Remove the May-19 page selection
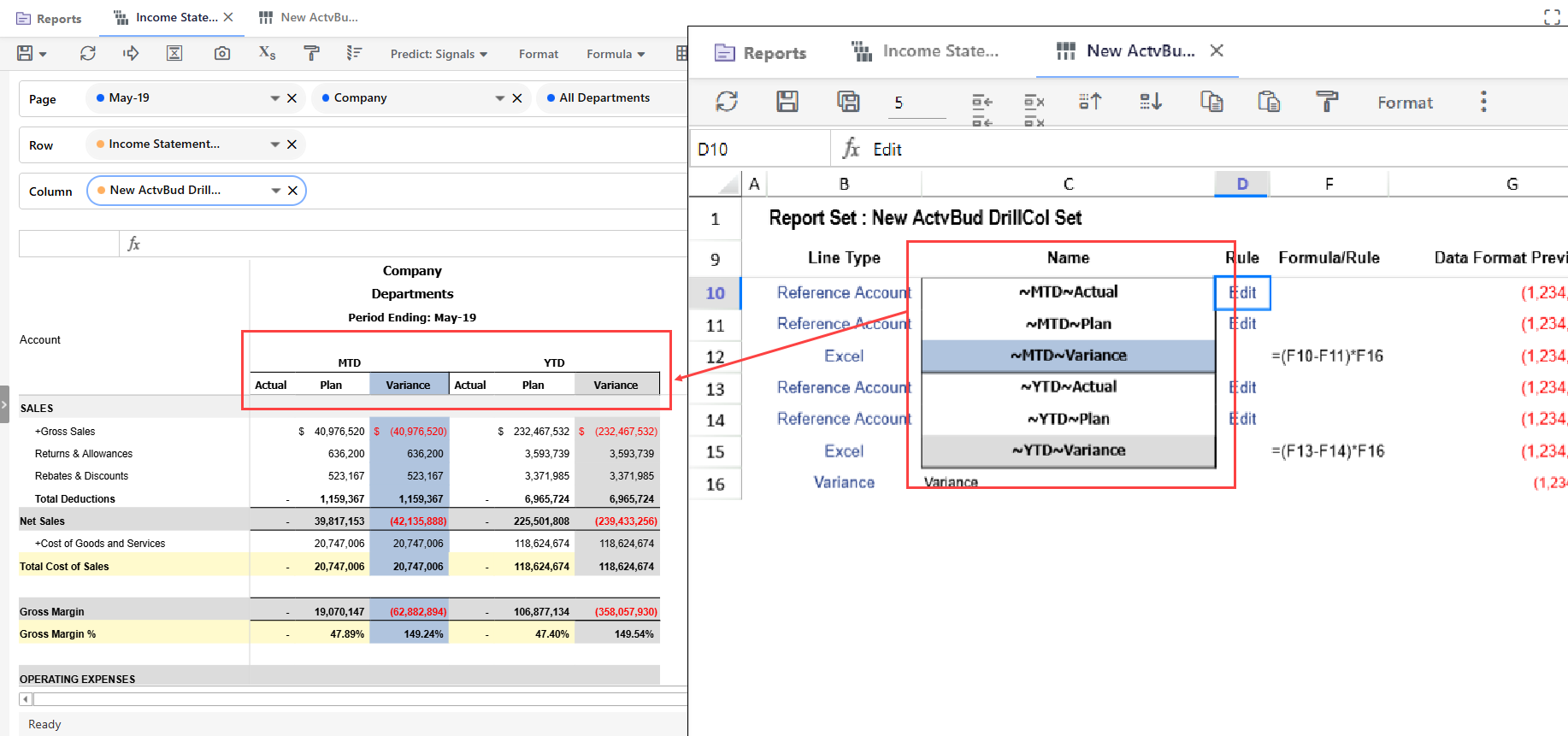The image size is (1568, 736). (292, 98)
